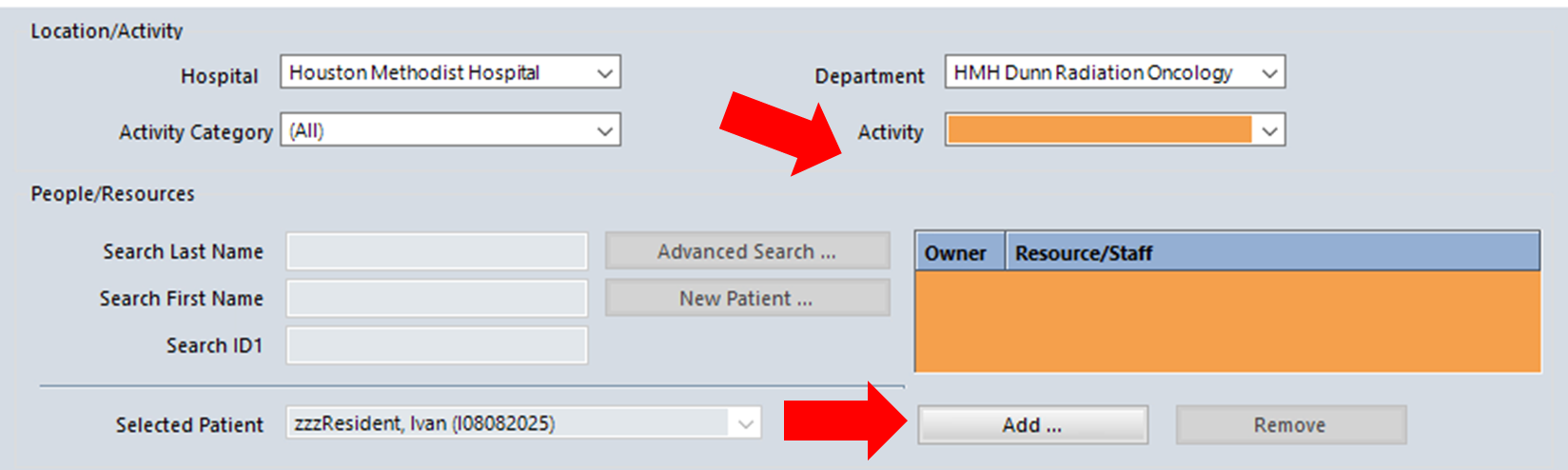Open the Activity Category dropdown
Screen dimensions: 1568x470
click(x=450, y=130)
